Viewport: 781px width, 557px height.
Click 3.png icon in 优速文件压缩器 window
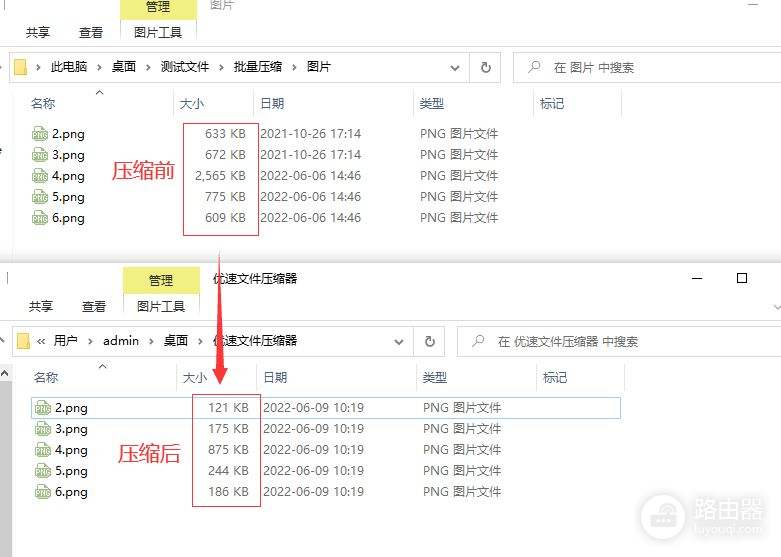(x=43, y=429)
